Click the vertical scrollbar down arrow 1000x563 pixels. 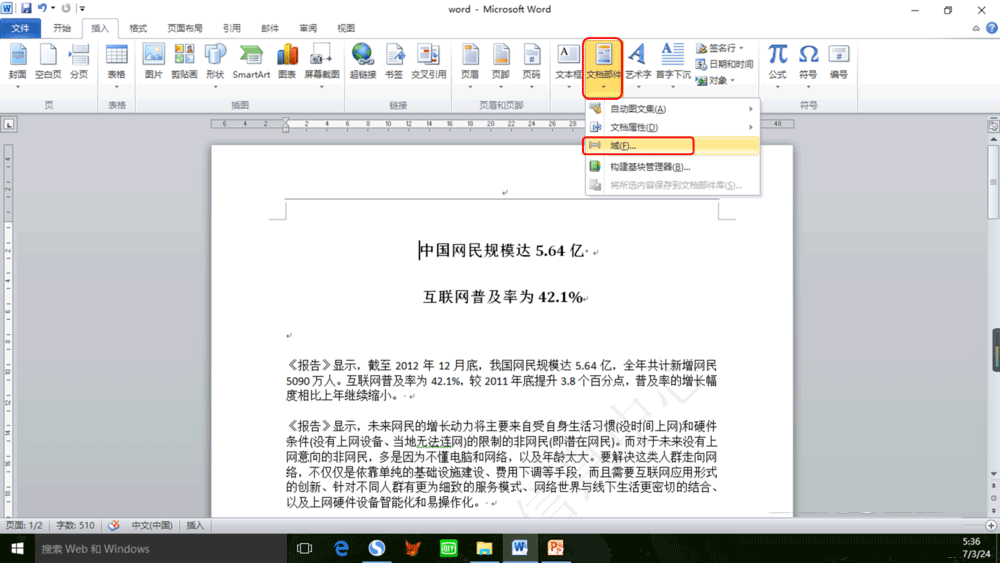click(993, 474)
